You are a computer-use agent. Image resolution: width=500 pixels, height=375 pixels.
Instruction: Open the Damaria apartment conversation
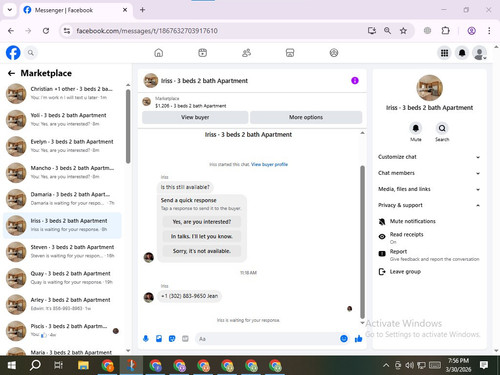(x=63, y=199)
